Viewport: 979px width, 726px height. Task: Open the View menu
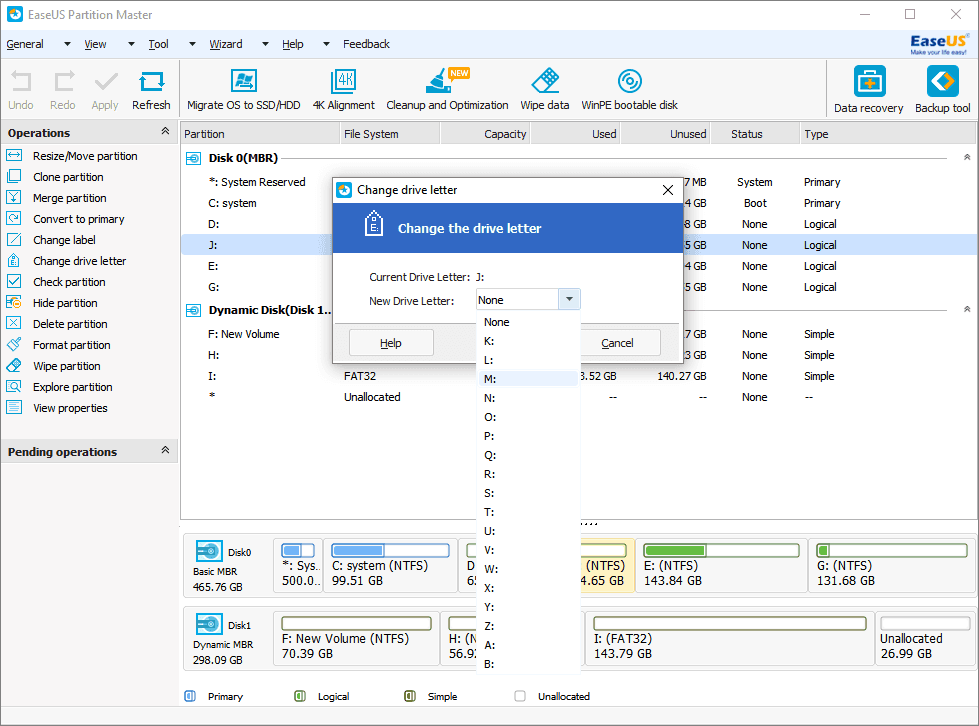tap(95, 44)
